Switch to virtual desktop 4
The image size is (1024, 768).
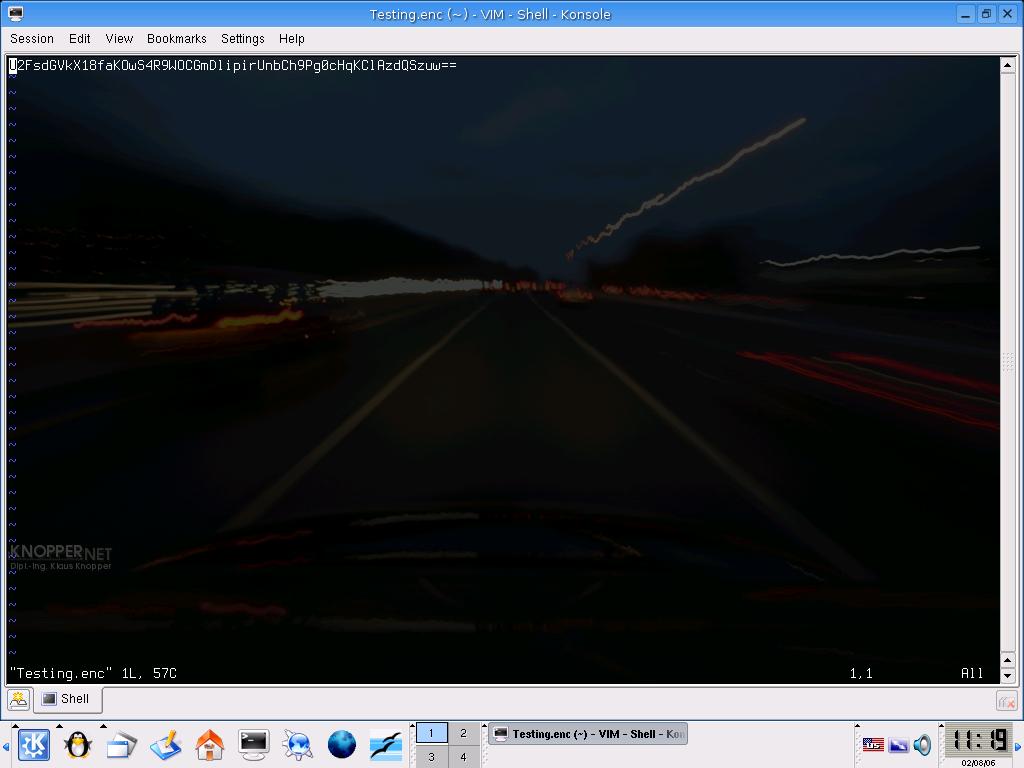pos(463,757)
